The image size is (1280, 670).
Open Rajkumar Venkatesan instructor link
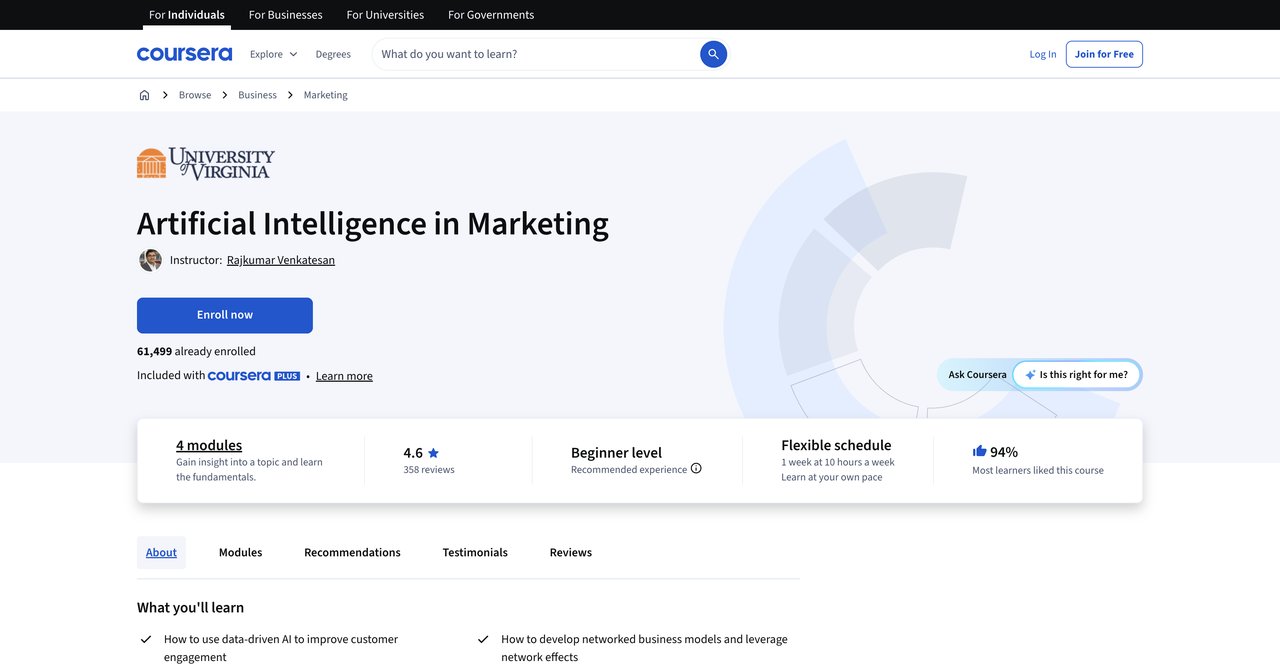pyautogui.click(x=281, y=260)
